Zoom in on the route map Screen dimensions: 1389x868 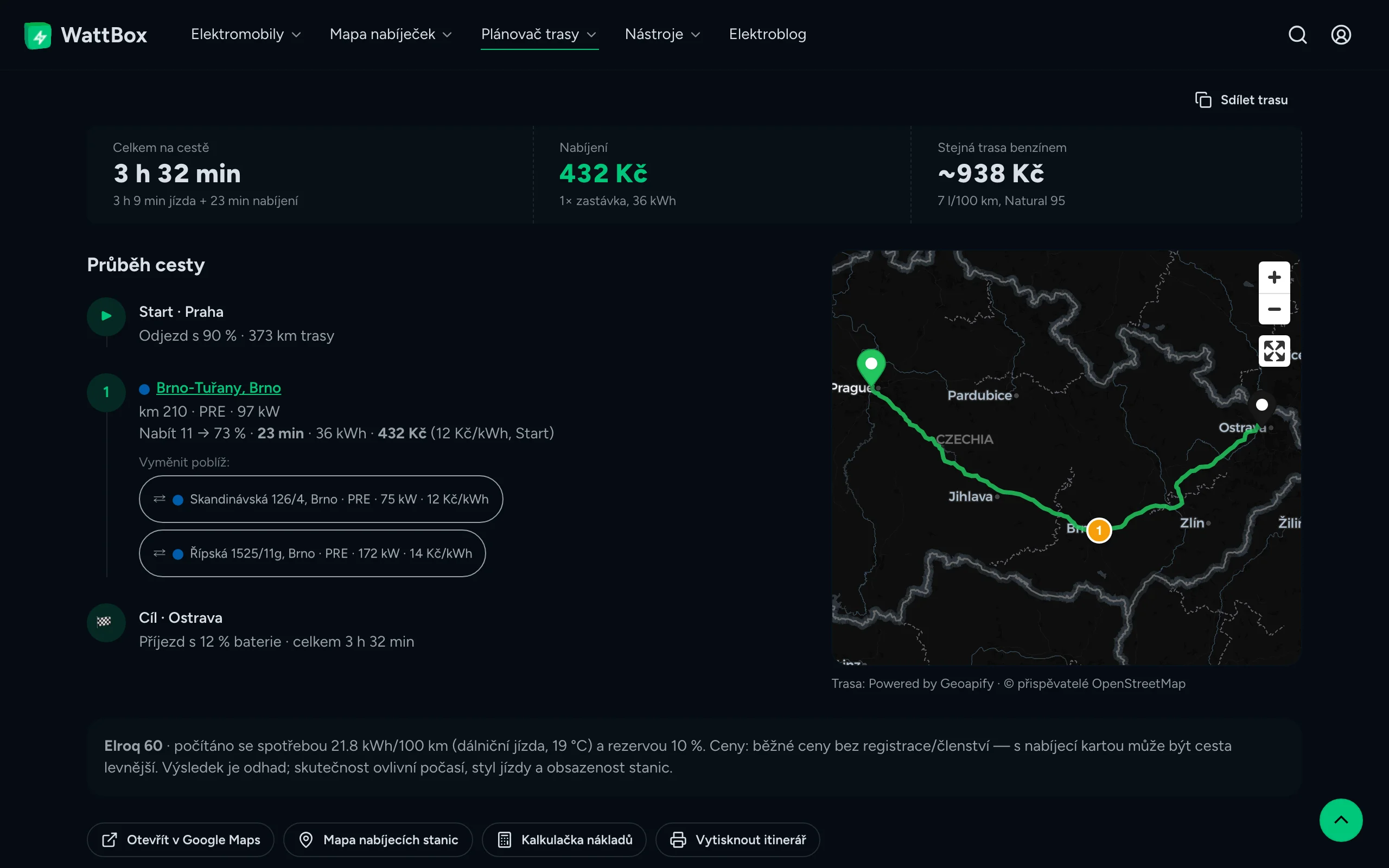coord(1274,277)
